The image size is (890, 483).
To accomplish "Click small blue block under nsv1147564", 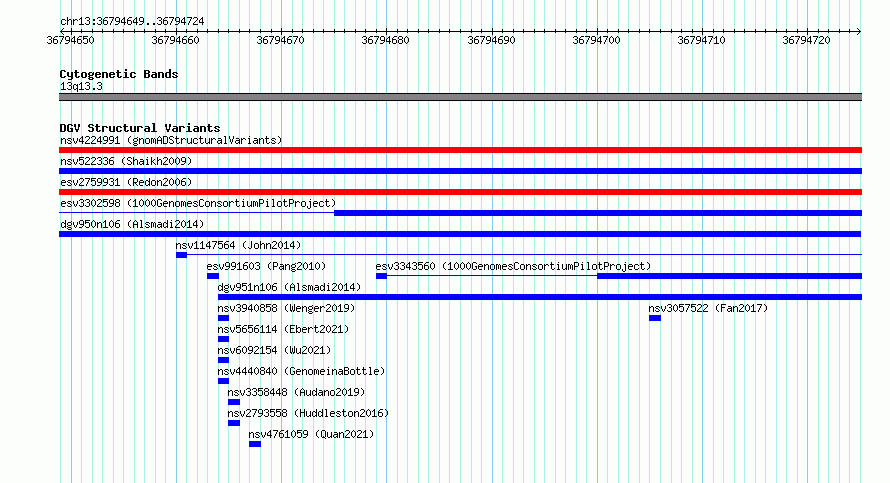I will tap(182, 255).
